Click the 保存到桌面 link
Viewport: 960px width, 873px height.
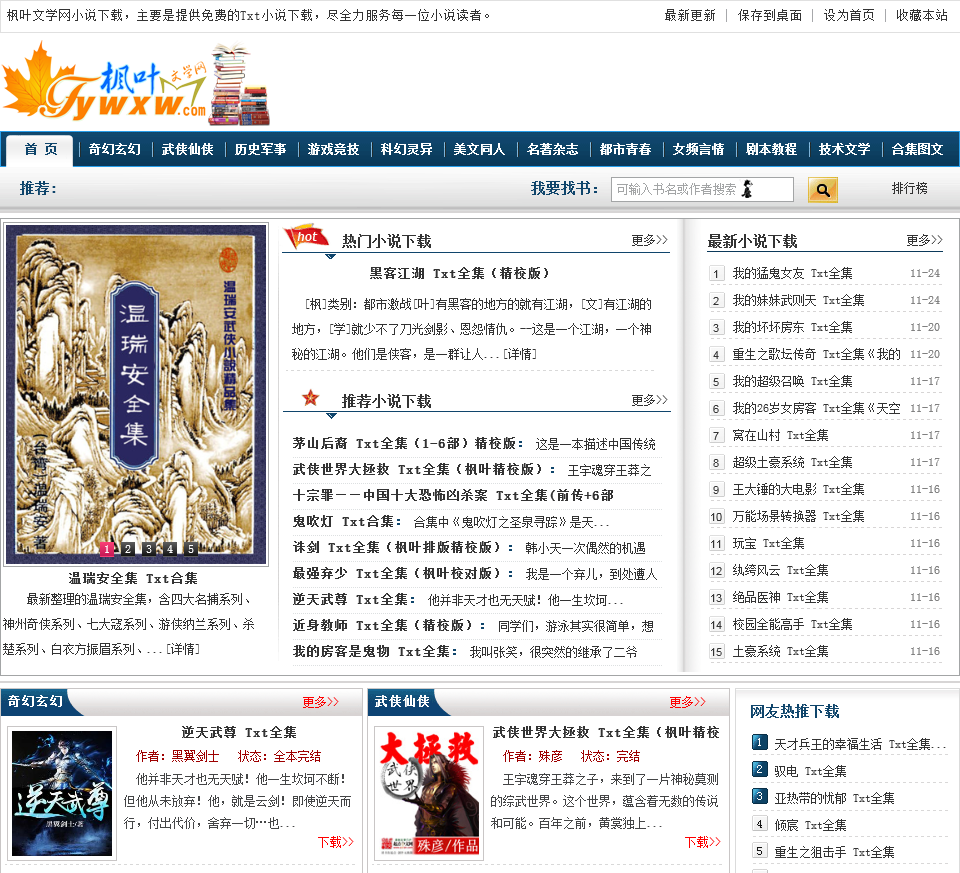770,15
